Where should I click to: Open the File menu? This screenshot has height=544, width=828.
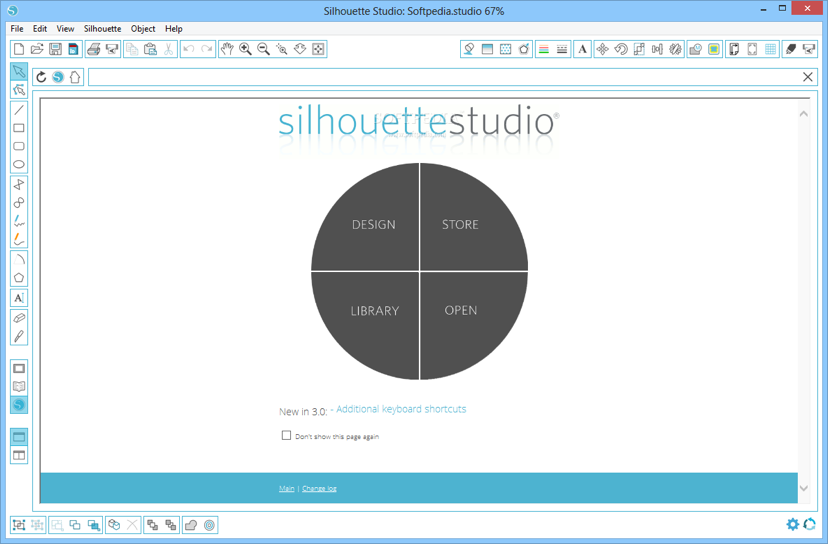(17, 29)
